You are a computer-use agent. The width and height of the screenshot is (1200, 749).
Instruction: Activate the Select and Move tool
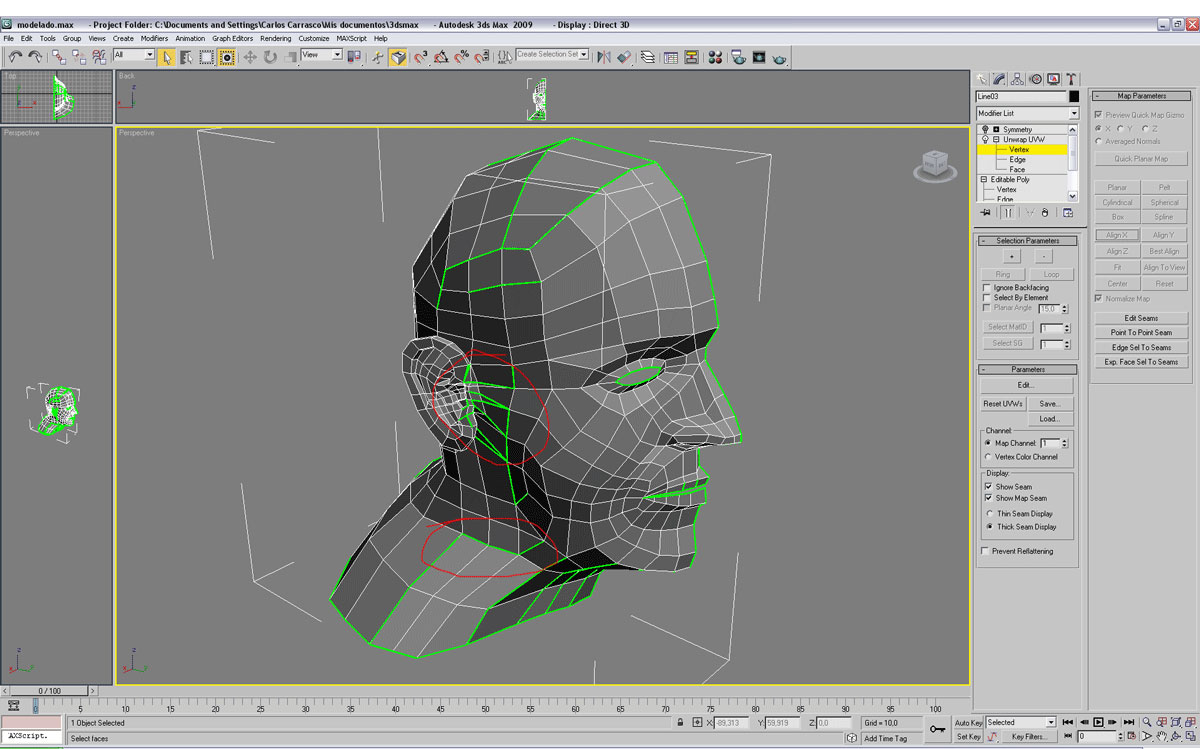250,57
